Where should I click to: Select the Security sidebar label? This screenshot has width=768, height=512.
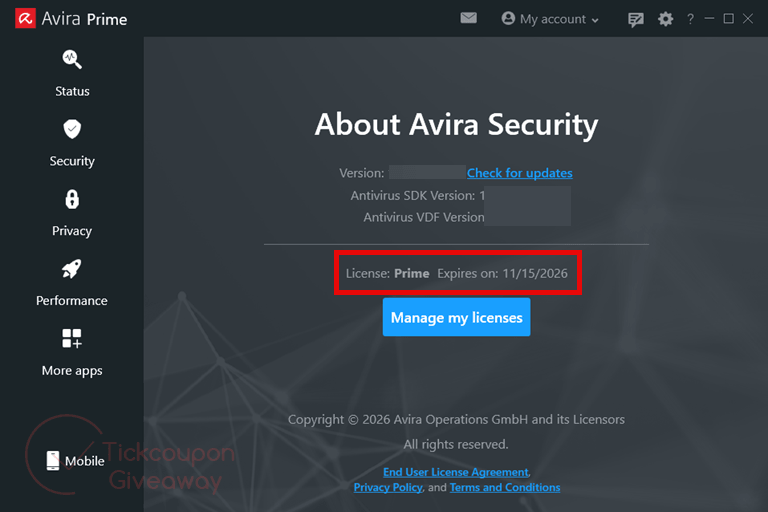coord(72,161)
